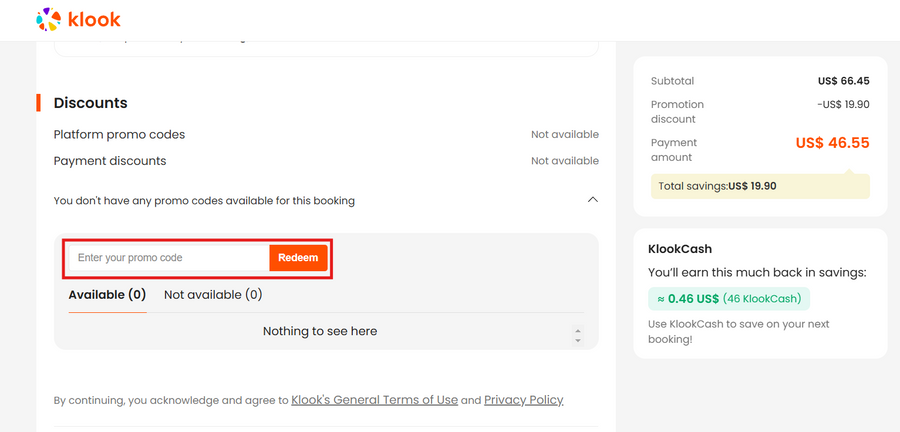This screenshot has height=432, width=900.
Task: Click the Klook colorful logo icon
Action: 47,19
